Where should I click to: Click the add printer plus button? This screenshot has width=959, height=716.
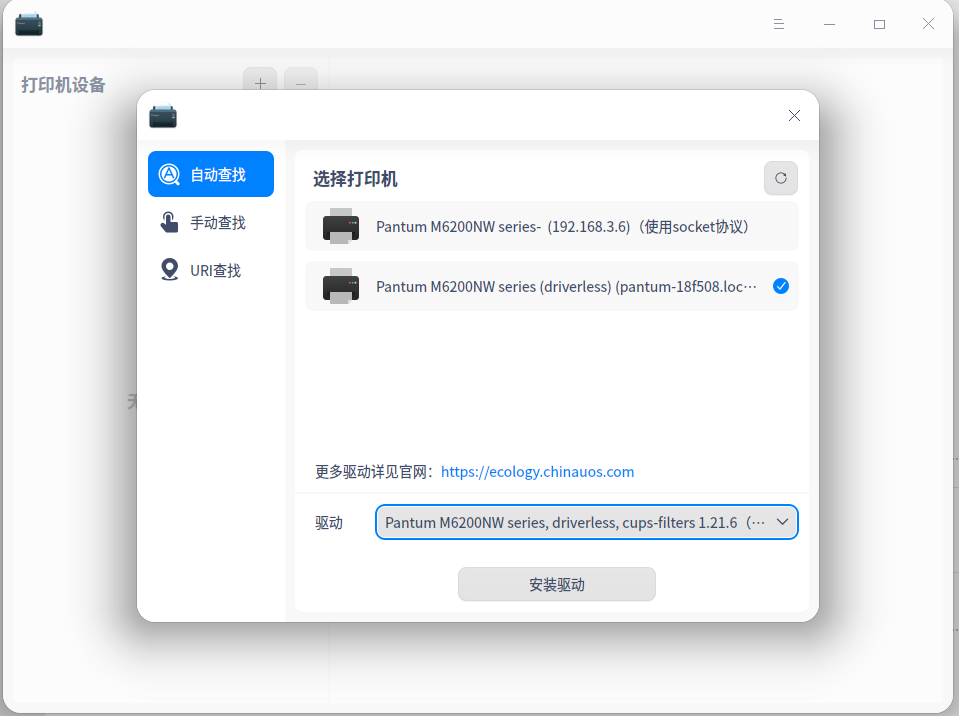[x=260, y=84]
